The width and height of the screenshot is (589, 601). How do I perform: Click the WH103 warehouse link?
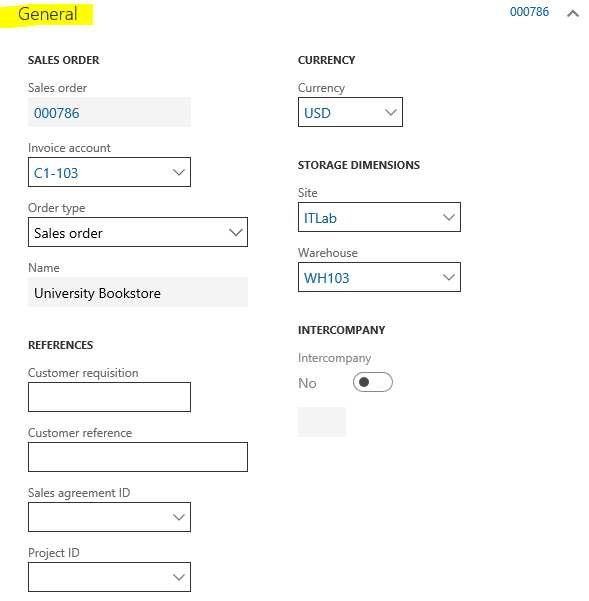[x=326, y=278]
